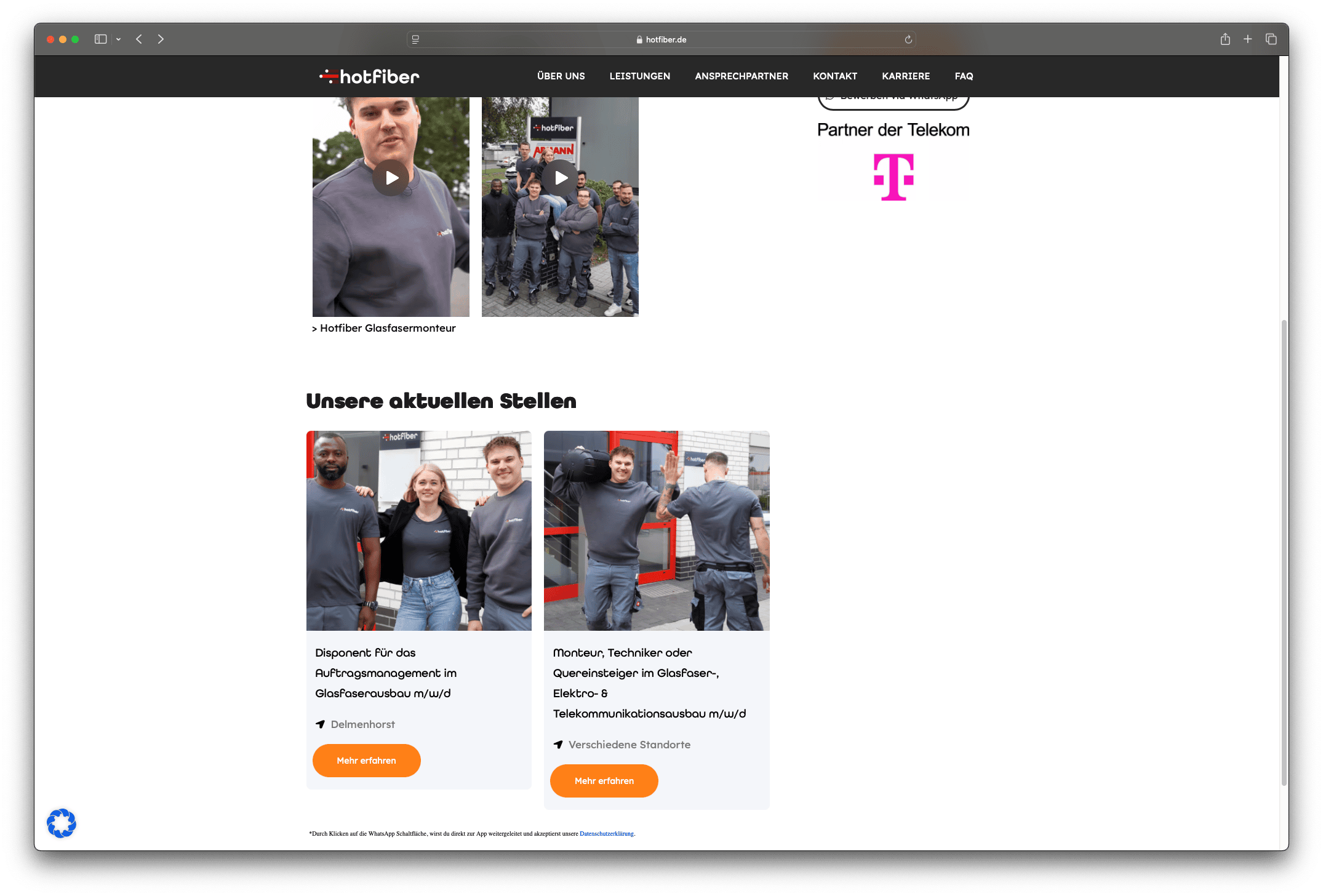
Task: Go forward in Safari history
Action: (161, 39)
